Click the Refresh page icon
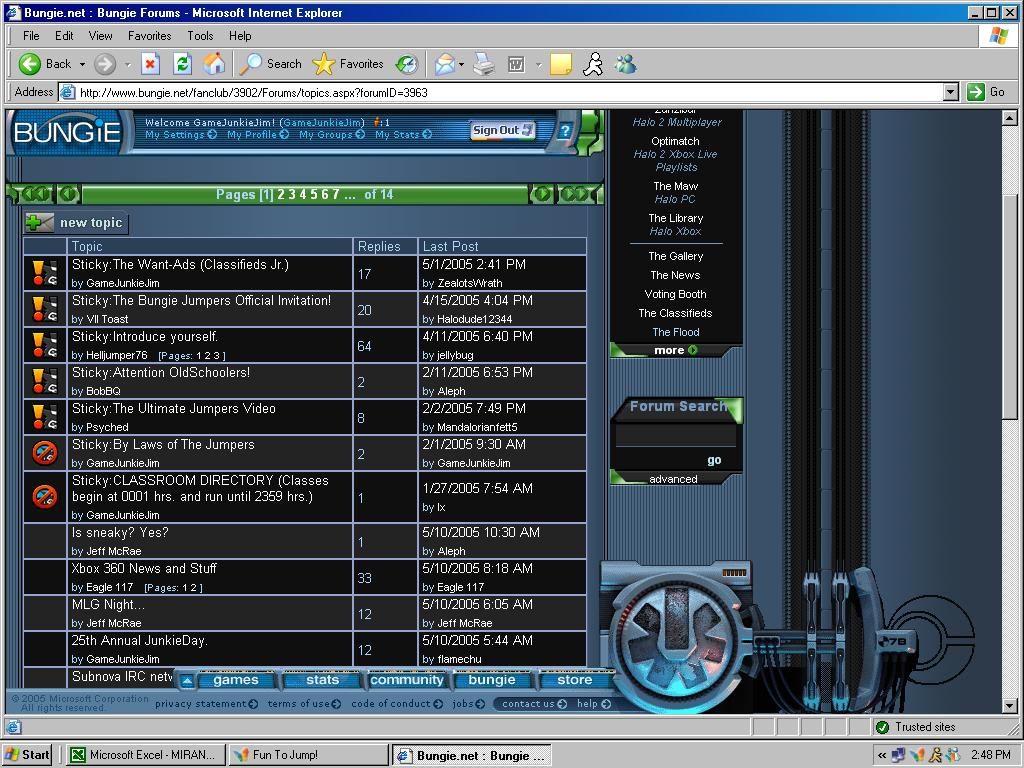1024x768 pixels. (x=182, y=64)
